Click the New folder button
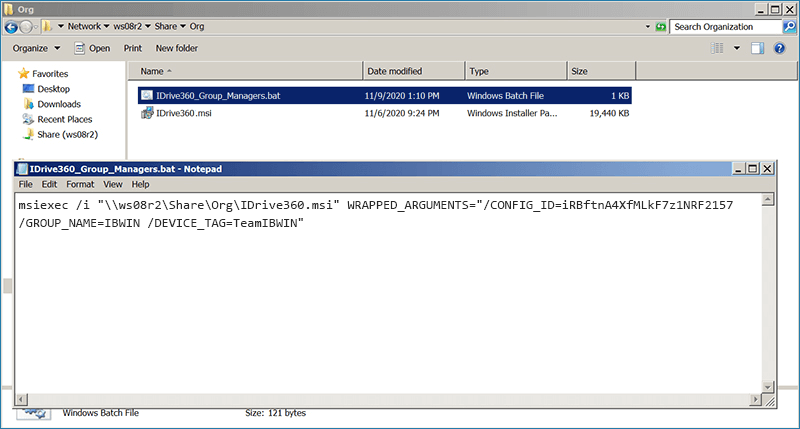 [x=176, y=48]
